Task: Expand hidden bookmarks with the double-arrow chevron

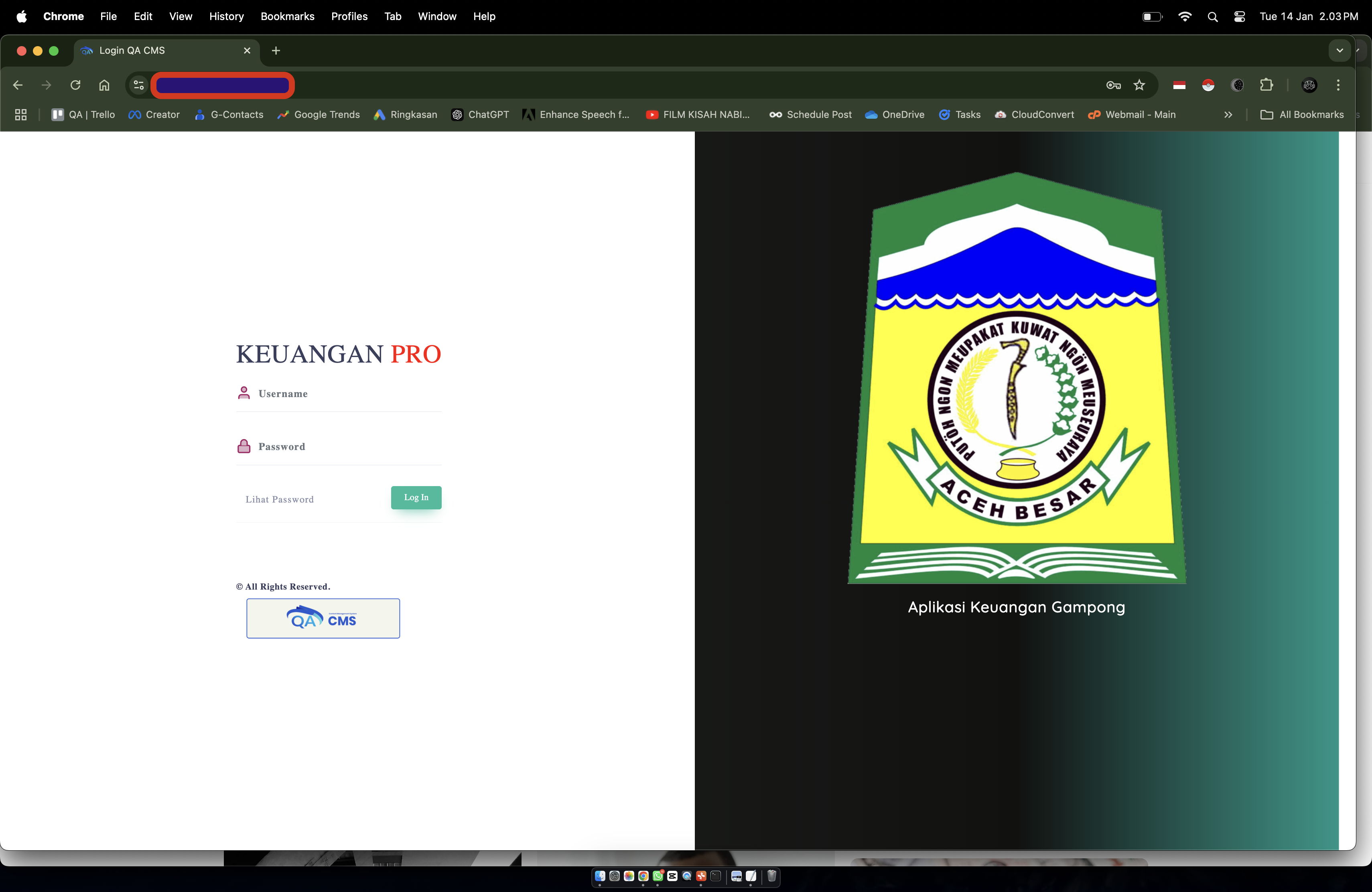Action: 1228,115
